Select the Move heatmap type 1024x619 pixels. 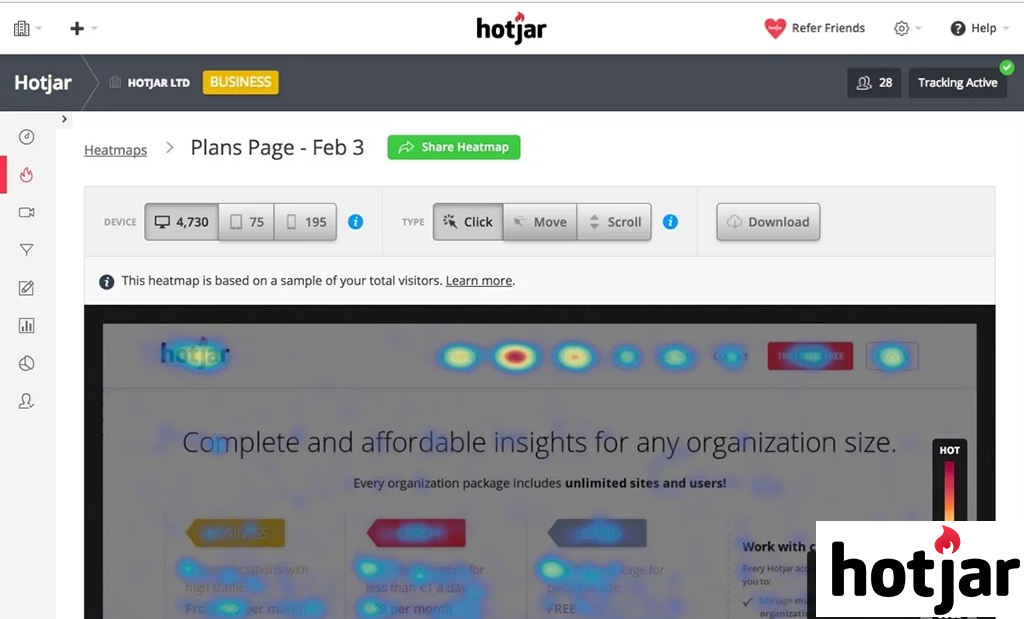click(540, 222)
